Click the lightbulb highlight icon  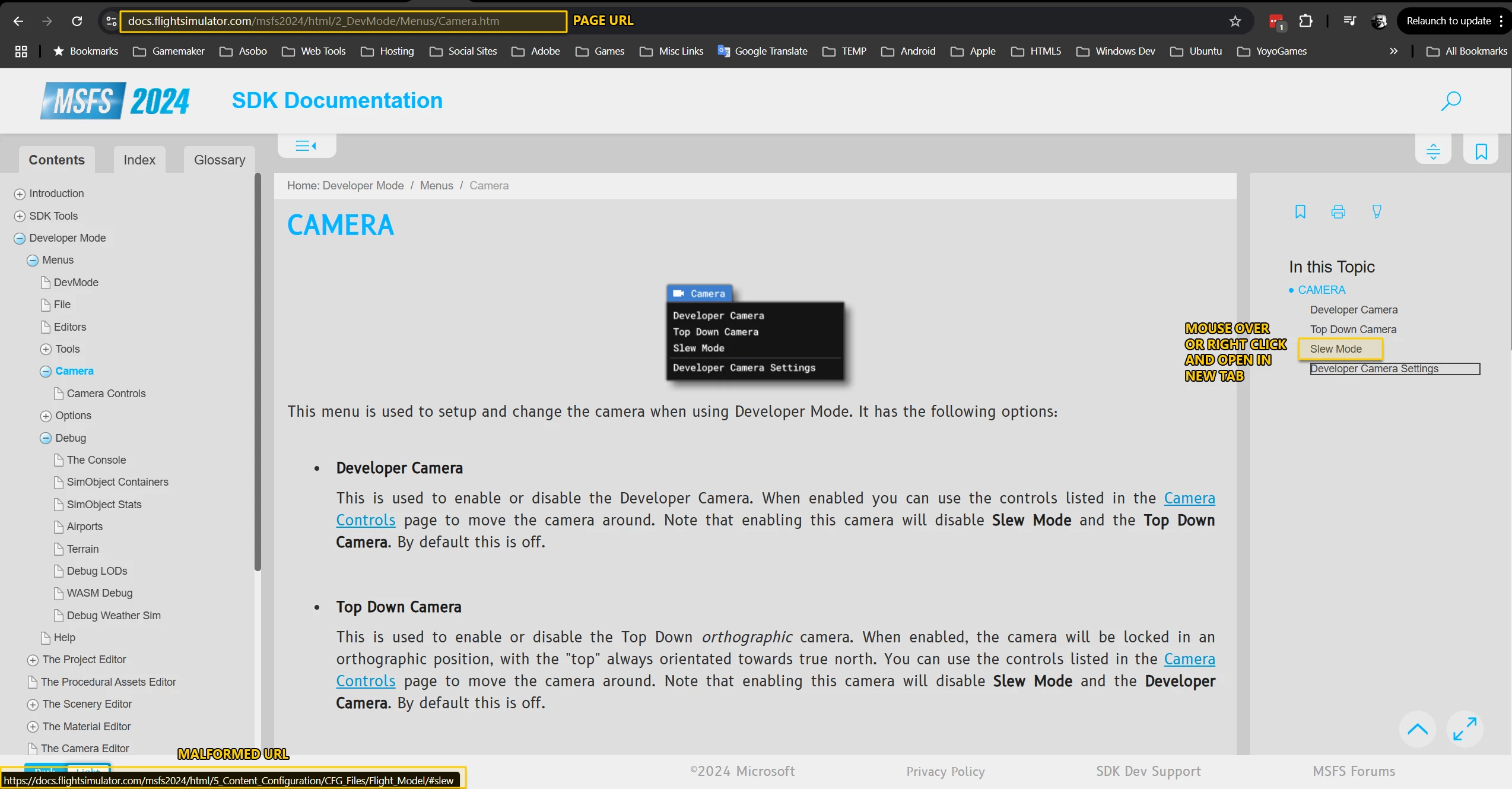(1377, 212)
